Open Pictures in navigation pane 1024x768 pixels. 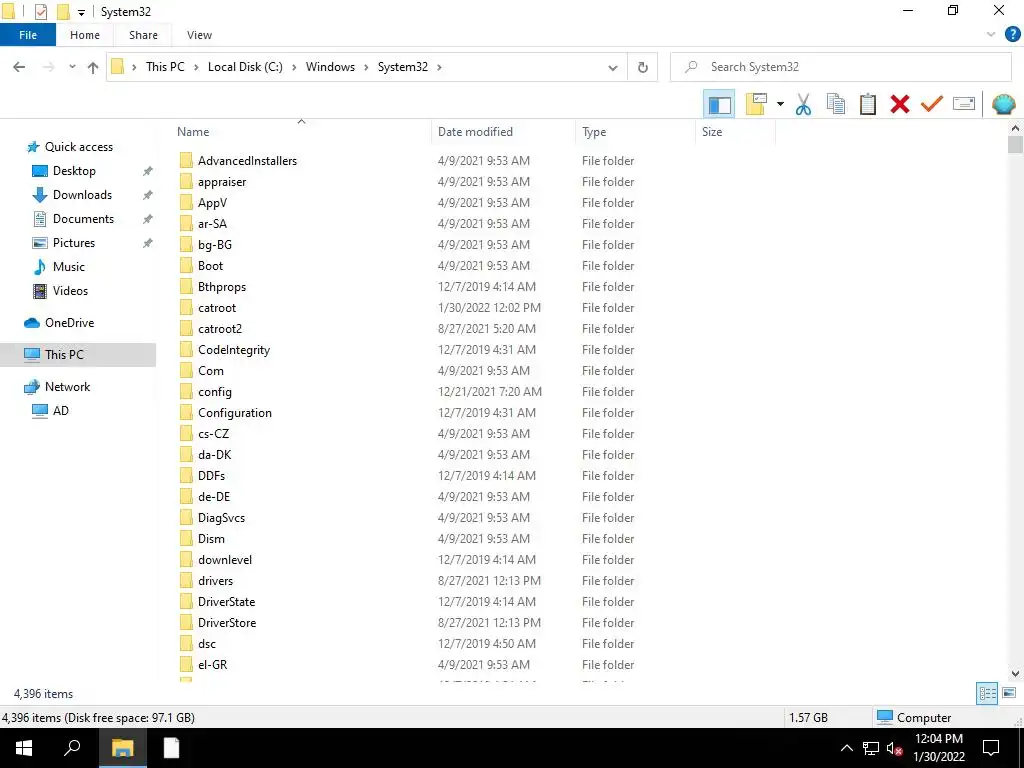(x=74, y=243)
